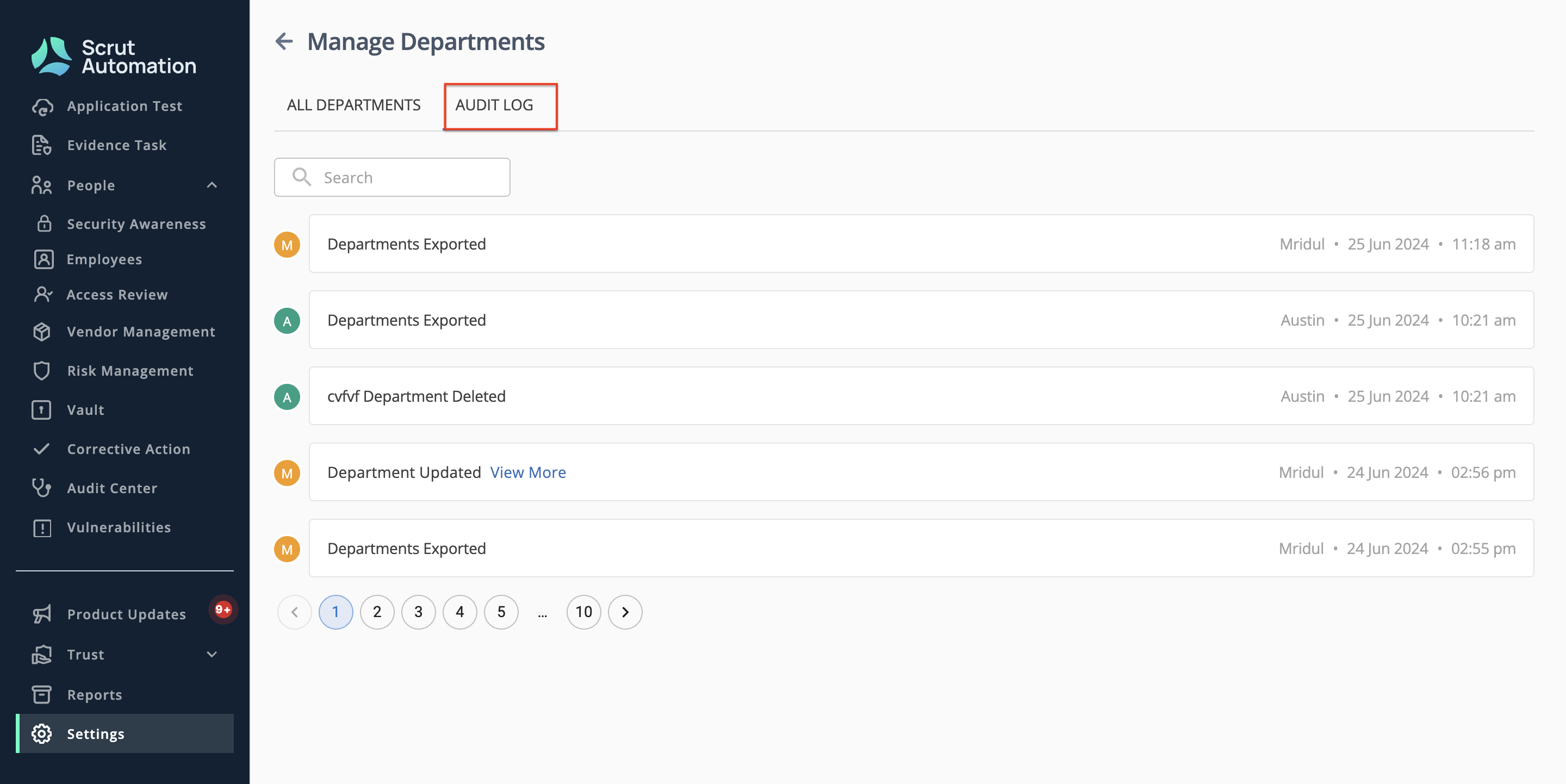1566x784 pixels.
Task: Click the Security Awareness lock icon
Action: pyautogui.click(x=43, y=223)
